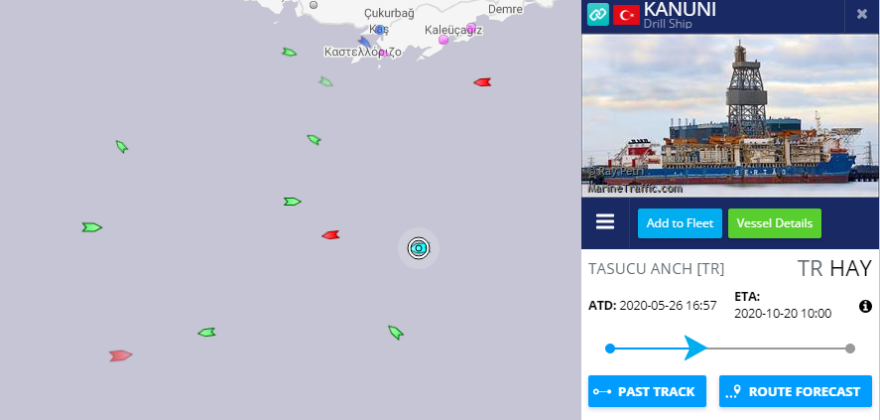Open the hamburger menu in vessel panel

[x=605, y=222]
